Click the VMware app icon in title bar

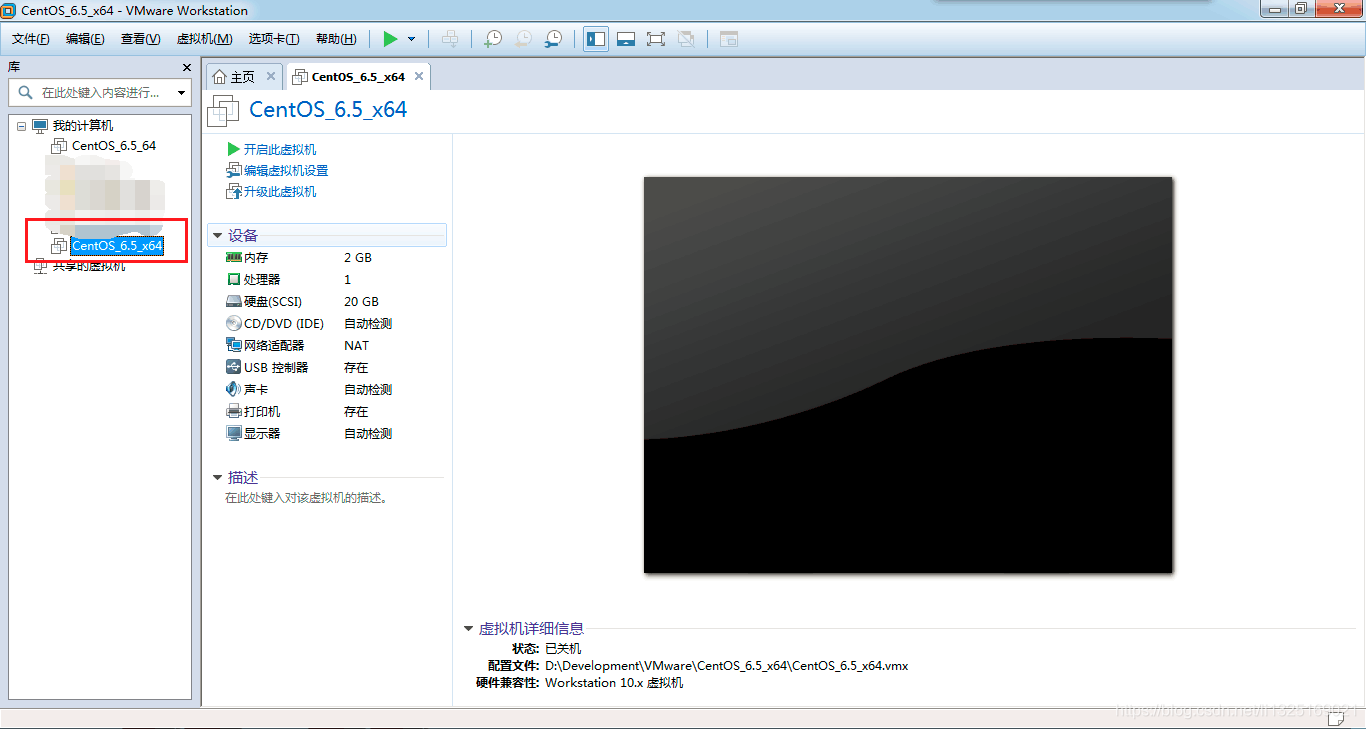(9, 10)
